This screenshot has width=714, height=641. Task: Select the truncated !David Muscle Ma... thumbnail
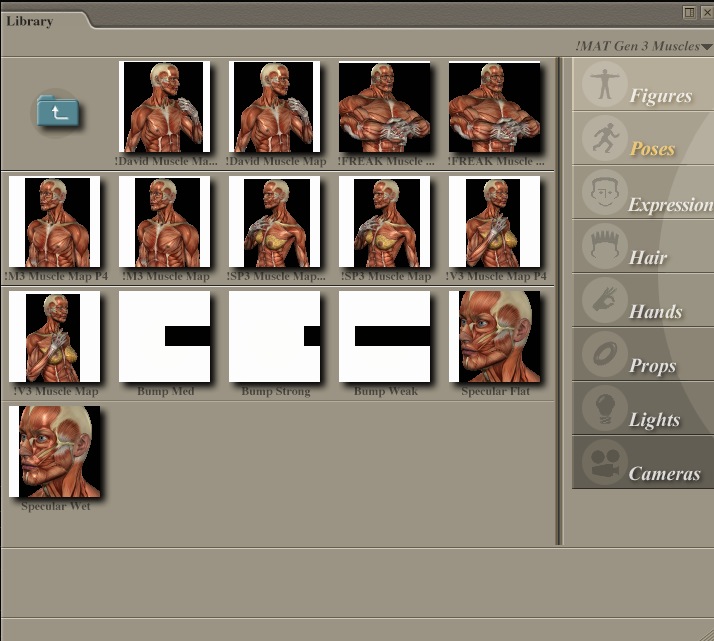[164, 107]
